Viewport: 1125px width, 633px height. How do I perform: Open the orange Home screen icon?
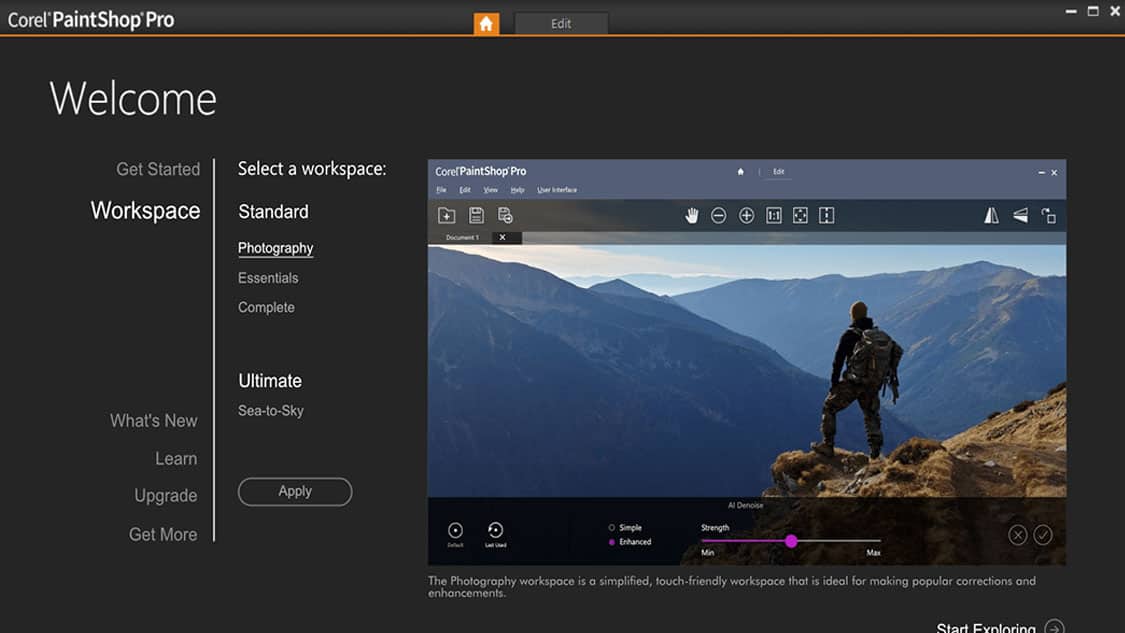485,22
